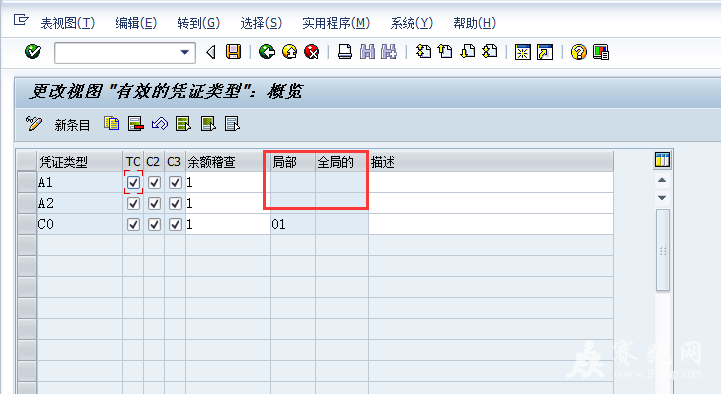Viewport: 721px width, 394px height.
Task: Save with the floppy disk icon
Action: point(234,52)
